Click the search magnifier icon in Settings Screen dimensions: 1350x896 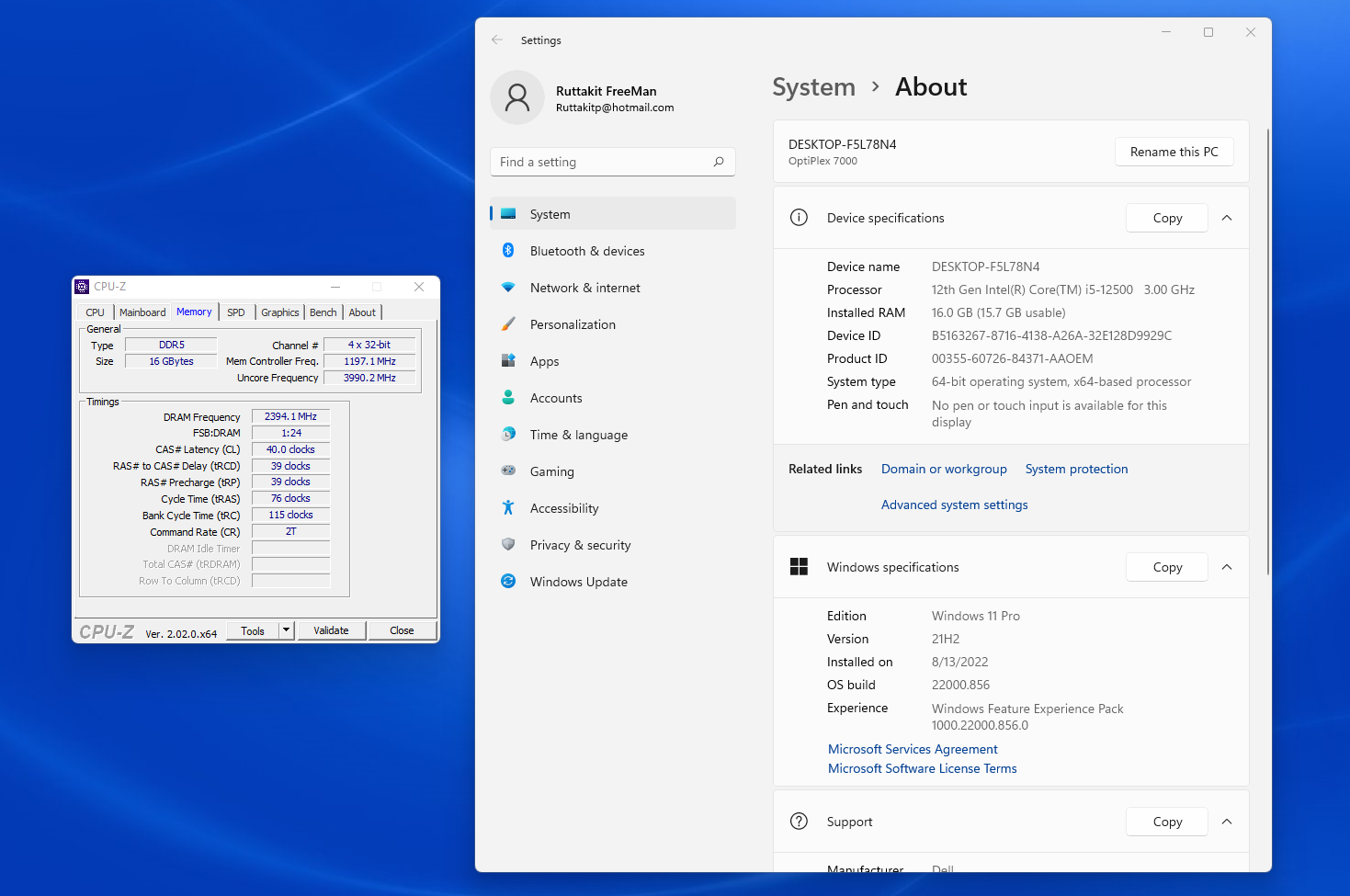719,162
